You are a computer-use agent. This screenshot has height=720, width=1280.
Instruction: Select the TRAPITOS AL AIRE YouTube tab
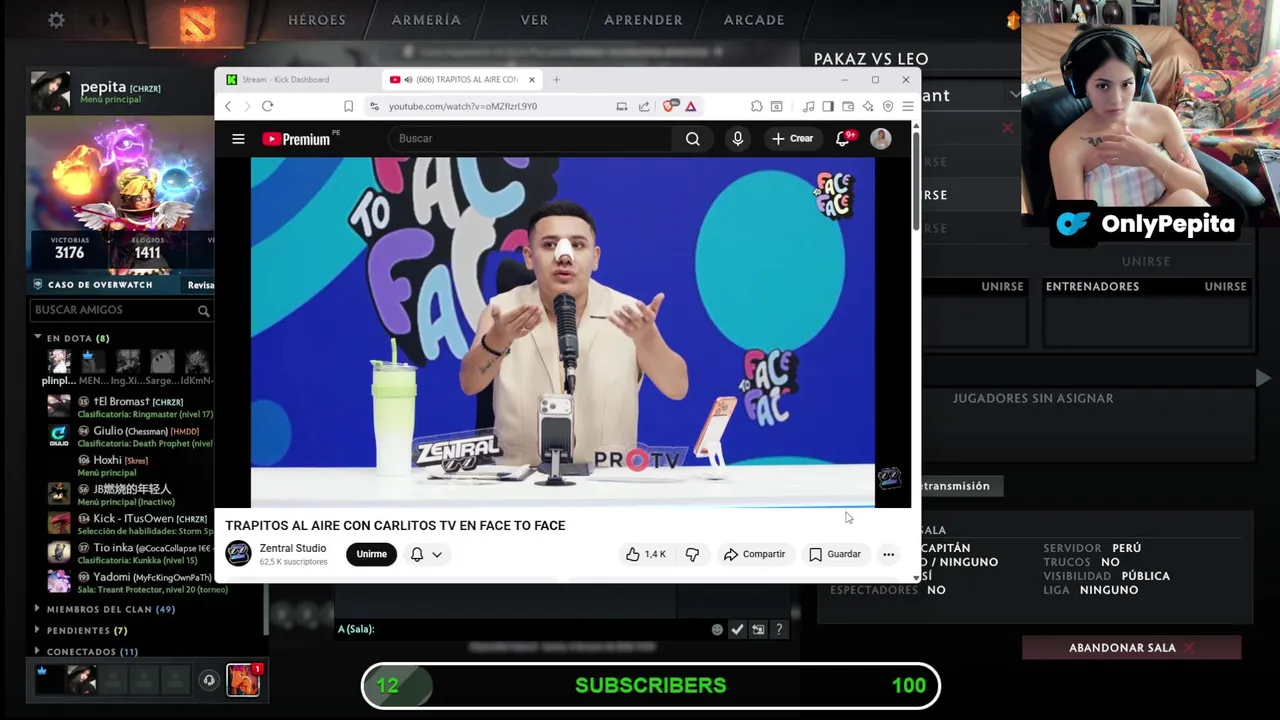point(461,80)
